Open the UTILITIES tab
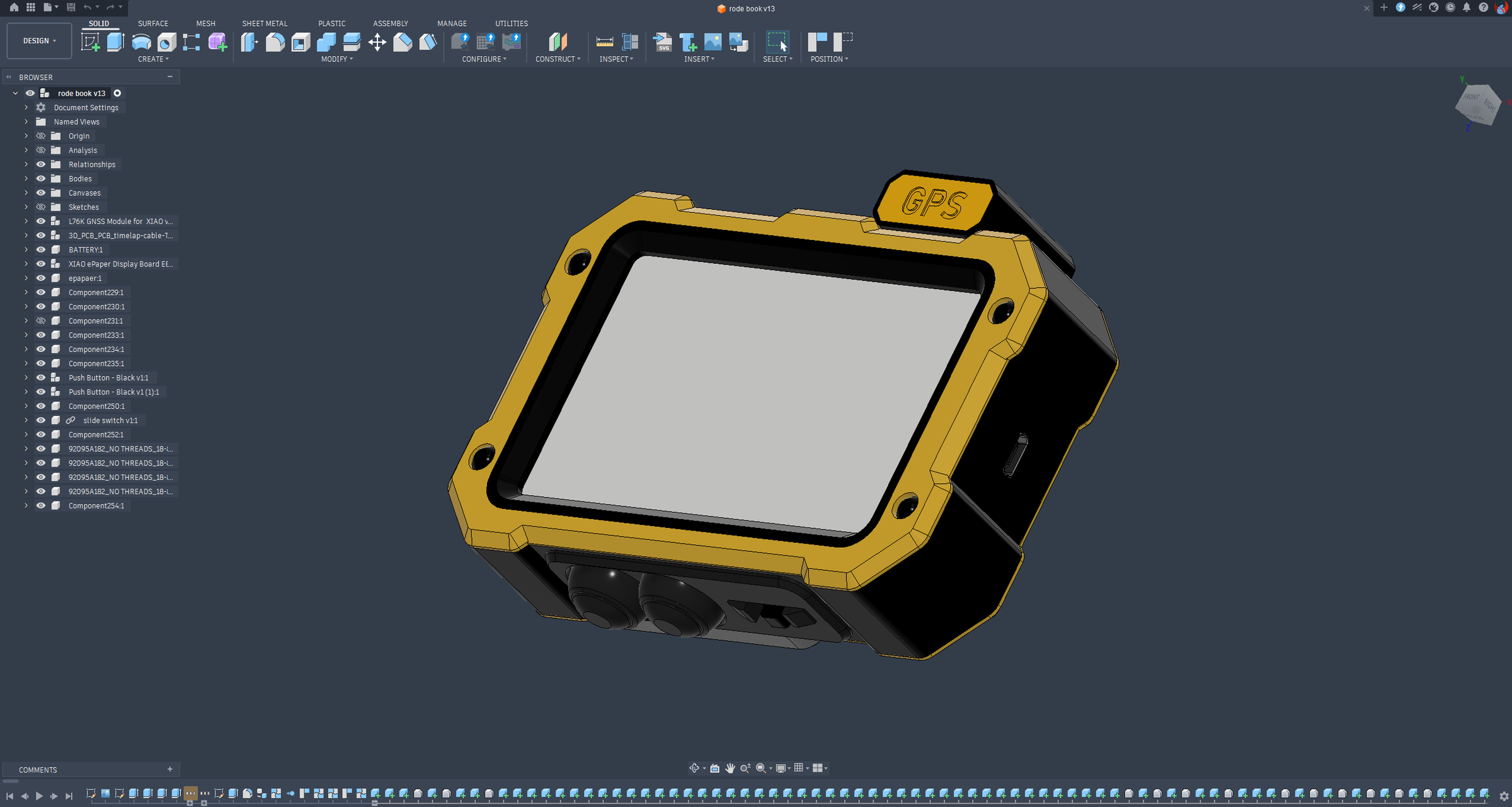 [512, 23]
